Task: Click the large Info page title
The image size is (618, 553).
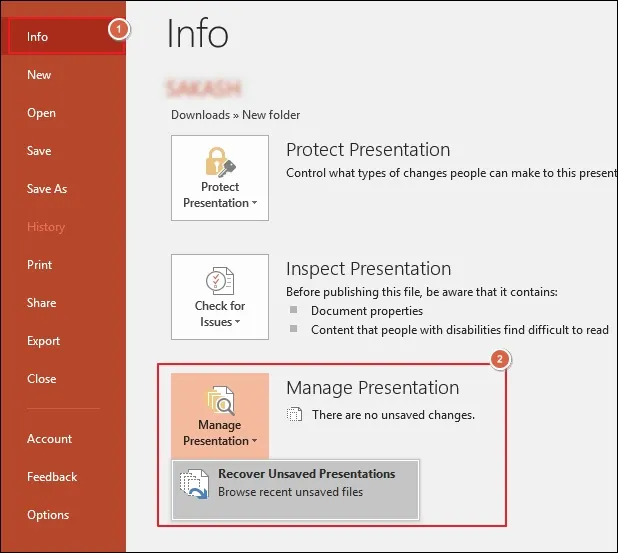Action: tap(197, 34)
